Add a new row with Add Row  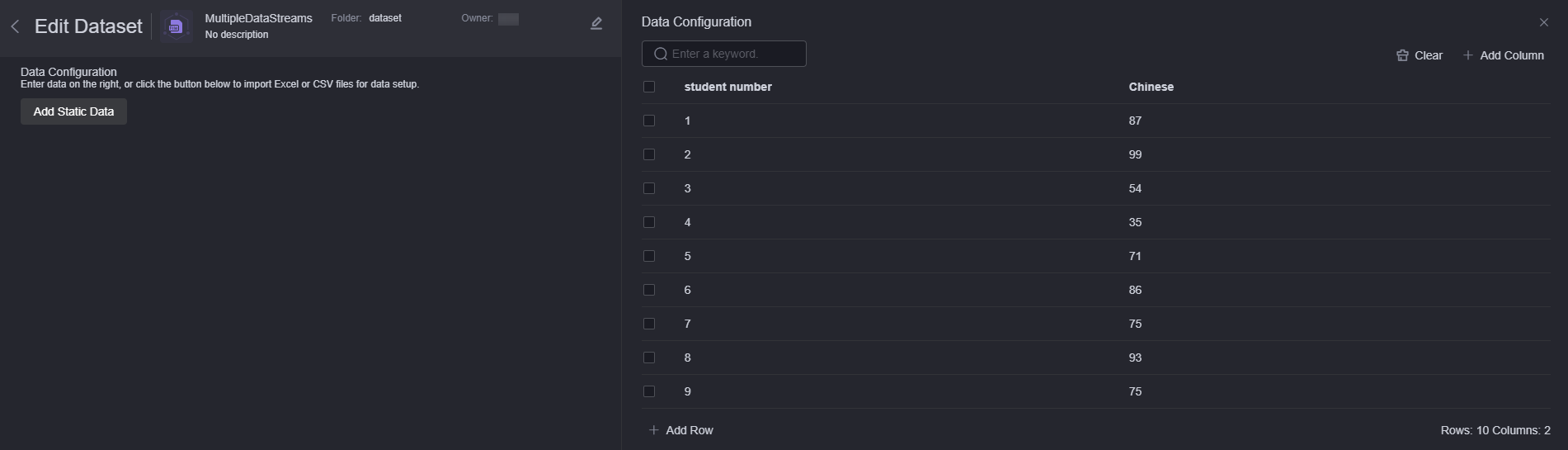click(680, 430)
